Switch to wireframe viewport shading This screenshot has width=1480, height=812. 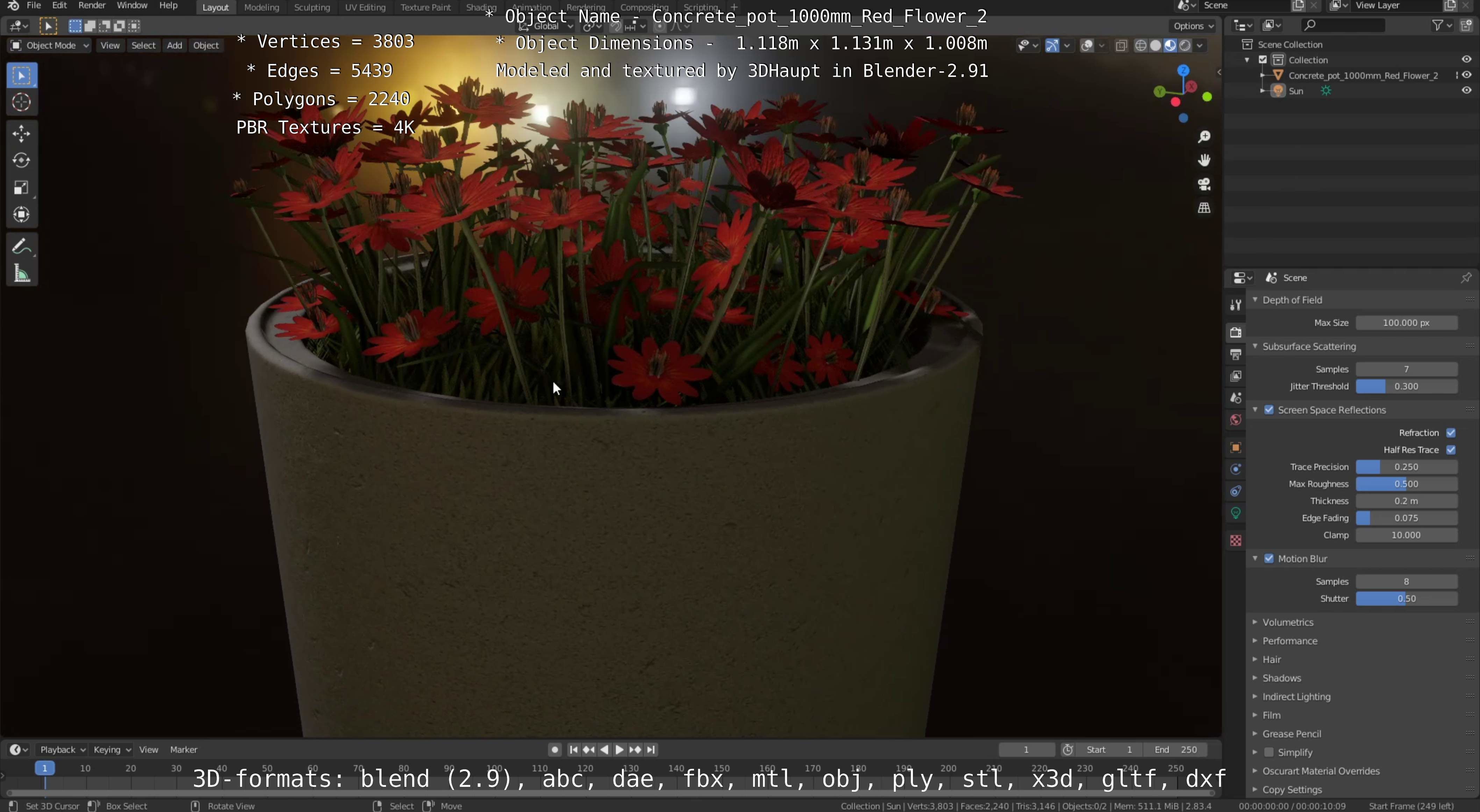coord(1141,45)
